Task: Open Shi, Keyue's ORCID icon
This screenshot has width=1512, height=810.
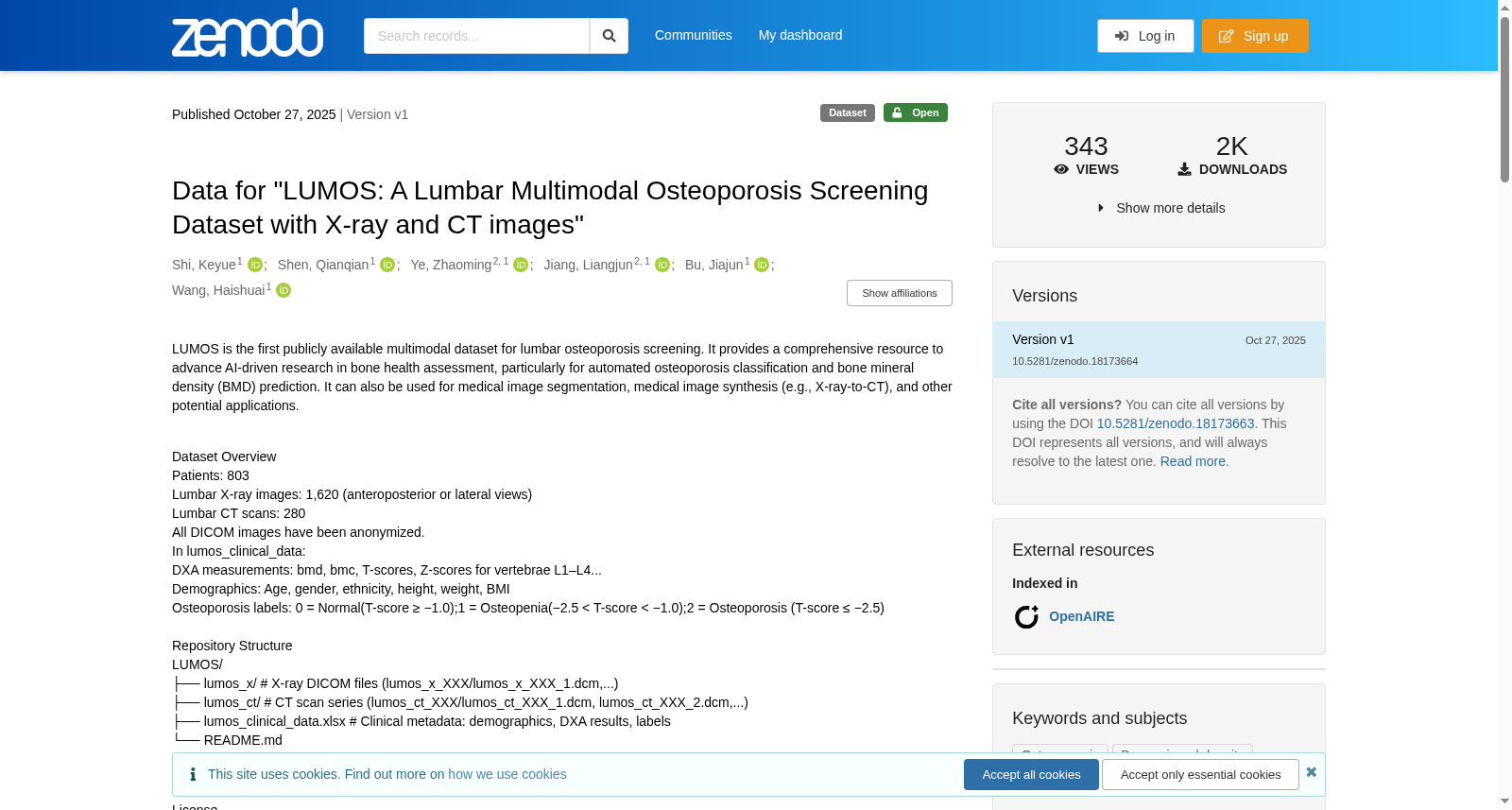Action: tap(255, 266)
